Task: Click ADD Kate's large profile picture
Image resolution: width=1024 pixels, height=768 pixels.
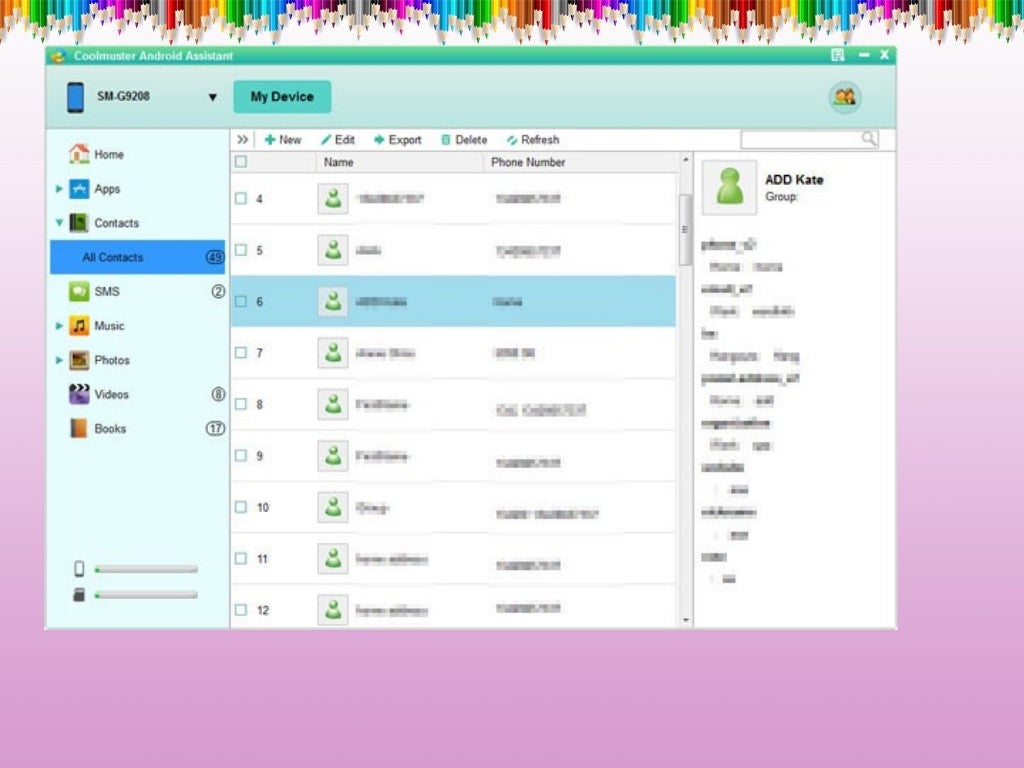Action: point(729,187)
